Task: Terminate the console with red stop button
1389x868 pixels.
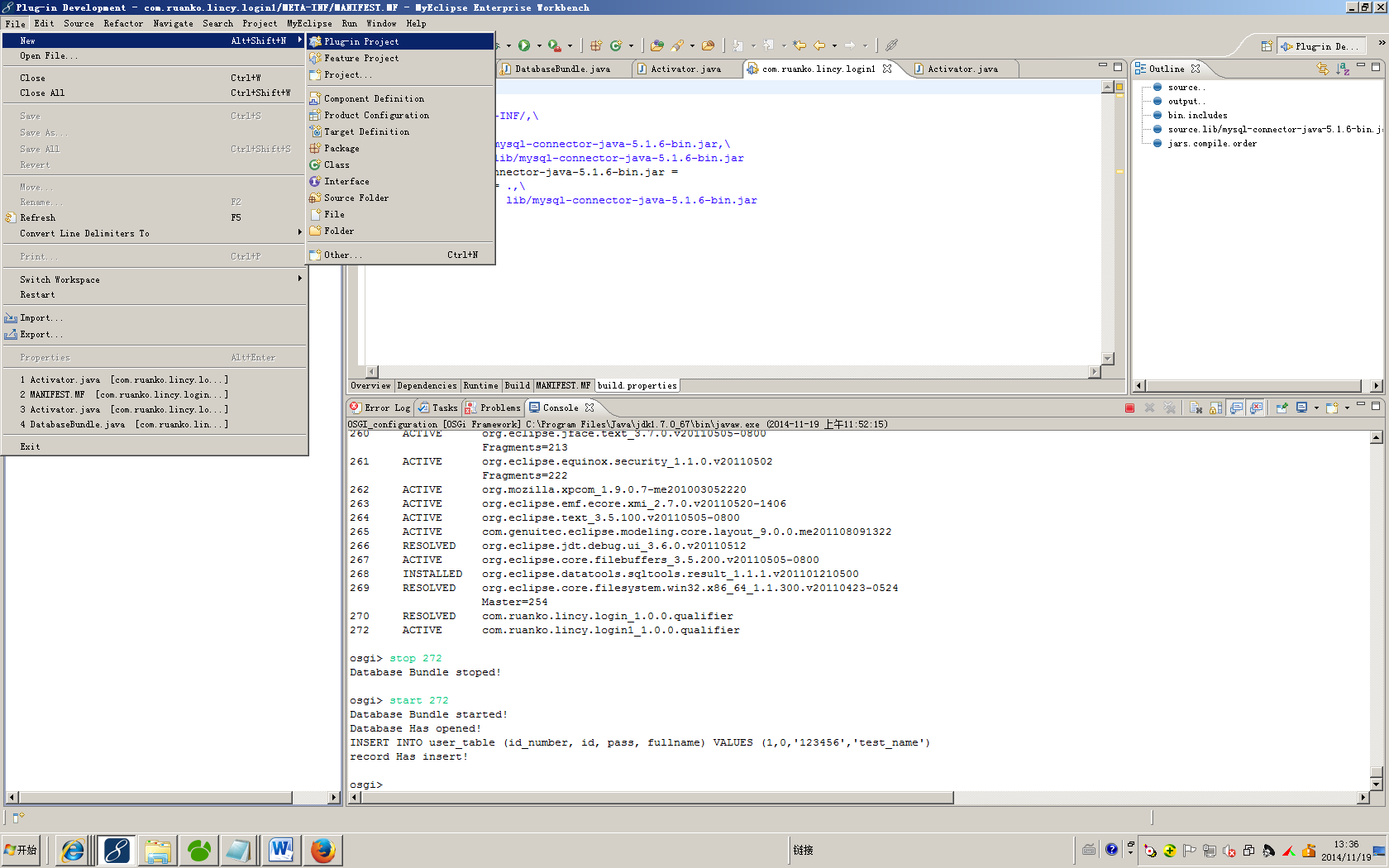Action: pyautogui.click(x=1129, y=408)
